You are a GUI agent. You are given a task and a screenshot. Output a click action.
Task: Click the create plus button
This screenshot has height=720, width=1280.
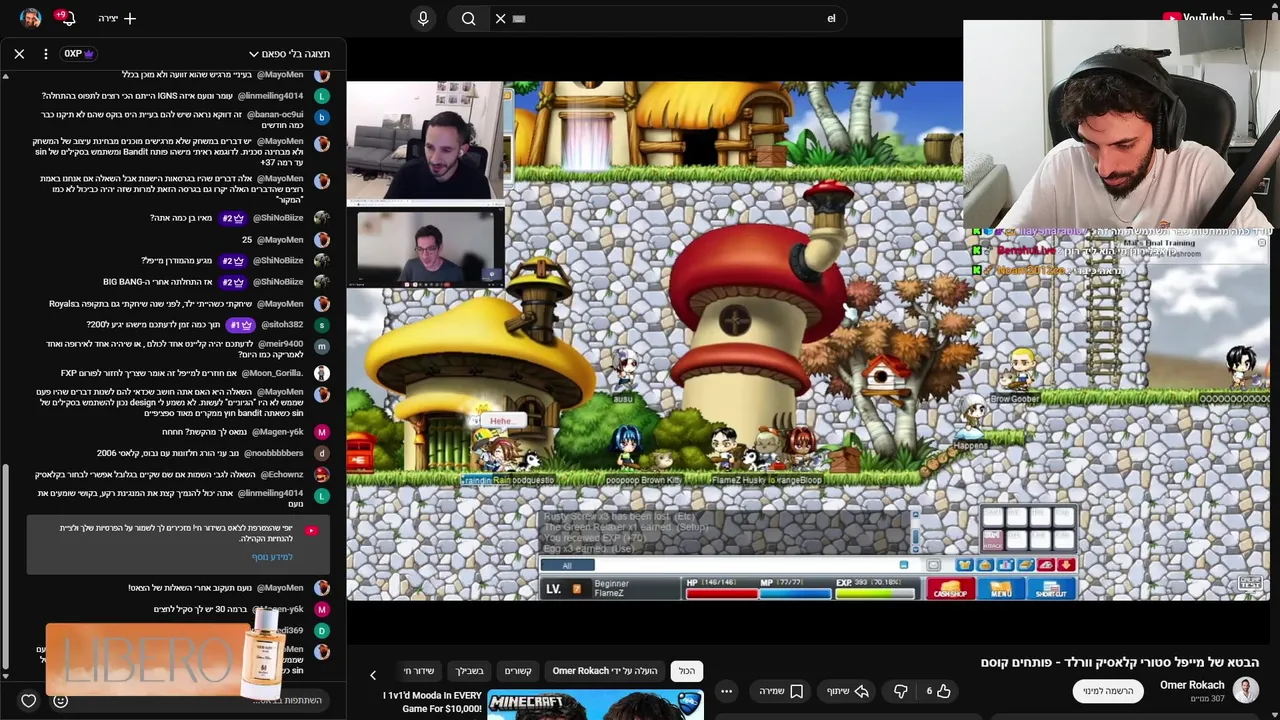tap(117, 18)
